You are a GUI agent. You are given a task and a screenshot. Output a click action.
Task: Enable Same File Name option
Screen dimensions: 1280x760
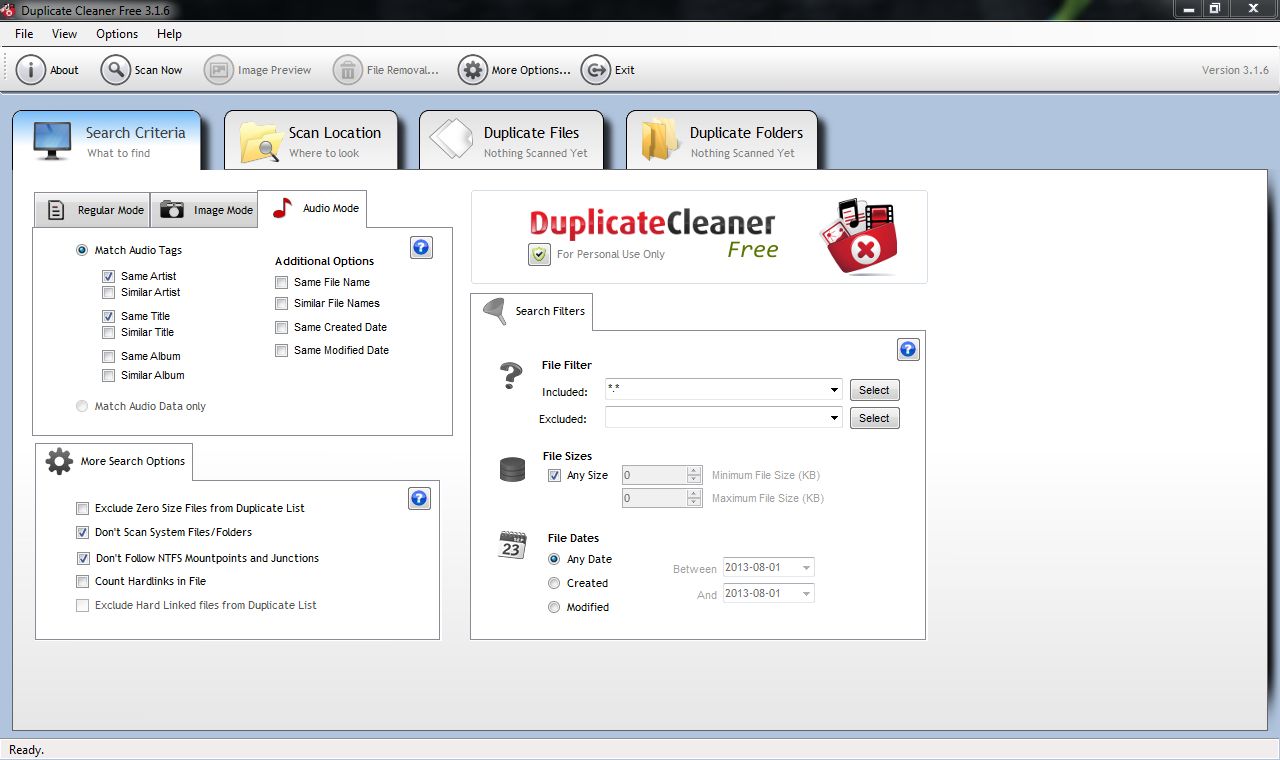point(282,283)
